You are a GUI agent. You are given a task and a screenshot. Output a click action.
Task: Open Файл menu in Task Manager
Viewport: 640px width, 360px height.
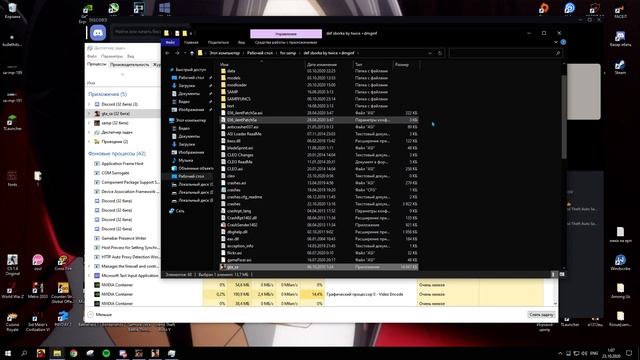(x=92, y=56)
